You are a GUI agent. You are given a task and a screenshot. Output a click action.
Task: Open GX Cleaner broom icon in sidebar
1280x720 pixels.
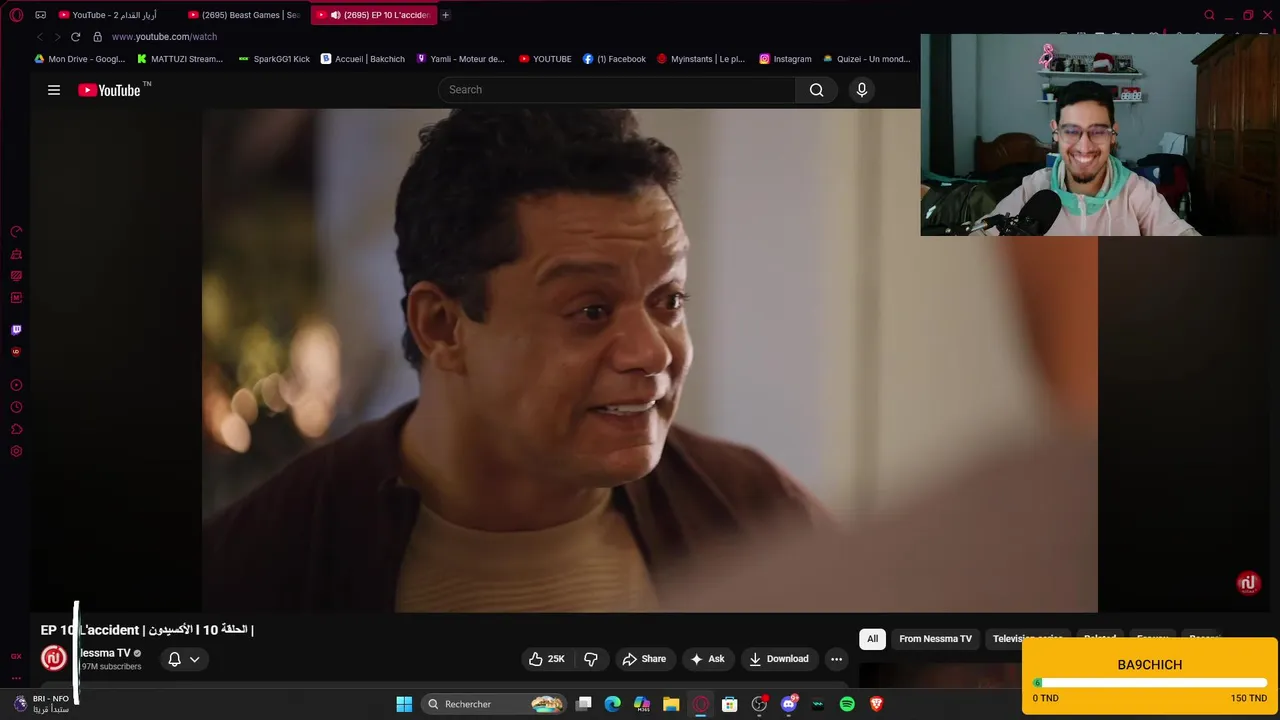click(x=16, y=254)
